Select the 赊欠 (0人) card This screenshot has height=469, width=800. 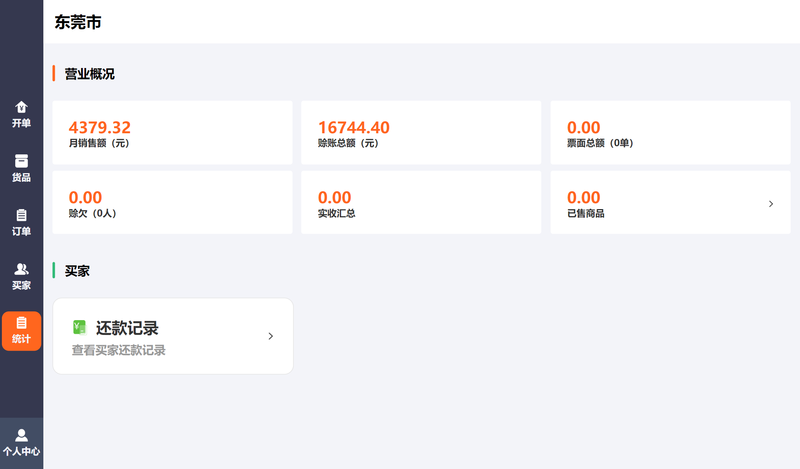tap(172, 202)
